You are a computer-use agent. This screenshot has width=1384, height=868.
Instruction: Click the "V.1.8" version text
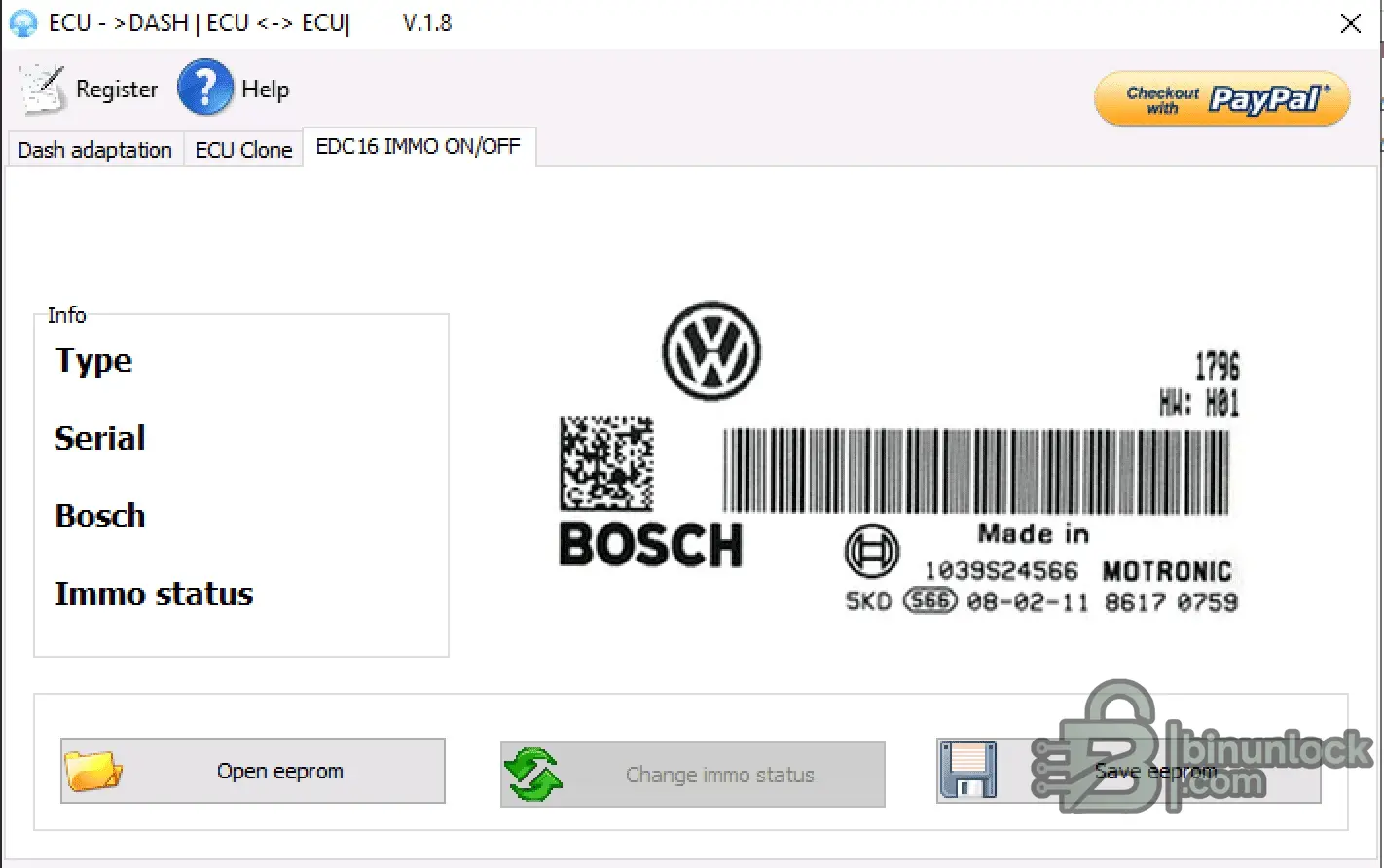[427, 23]
